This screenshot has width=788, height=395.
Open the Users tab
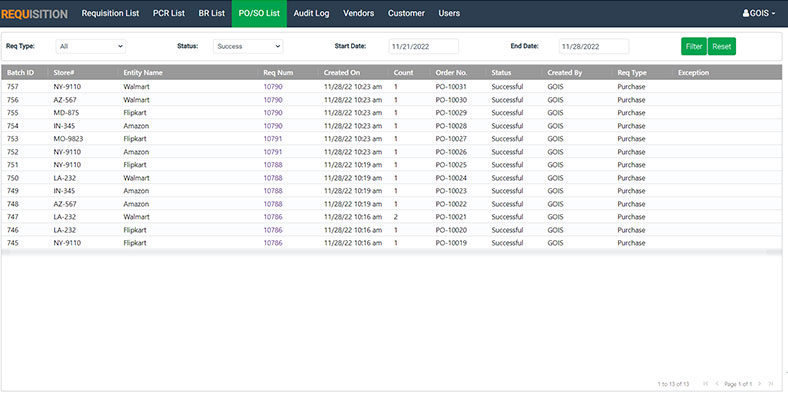pos(449,14)
